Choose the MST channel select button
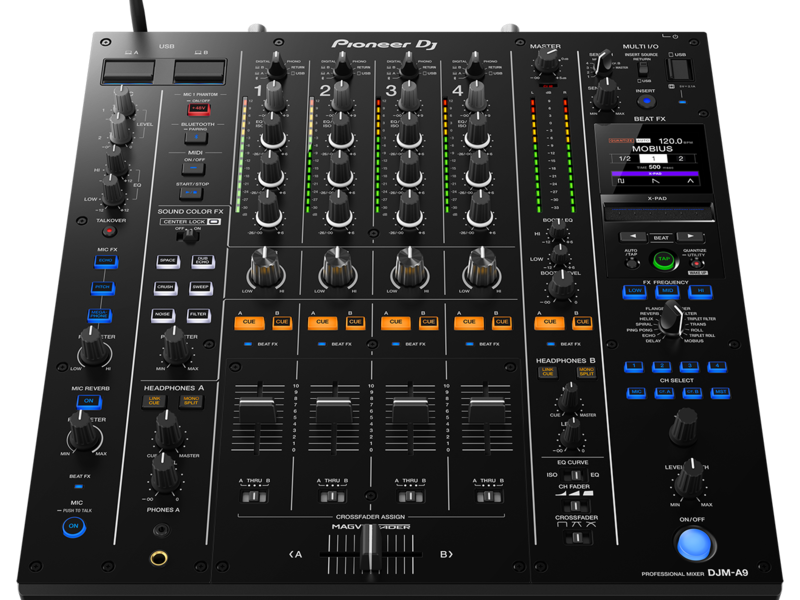Image resolution: width=800 pixels, height=600 pixels. [x=720, y=392]
